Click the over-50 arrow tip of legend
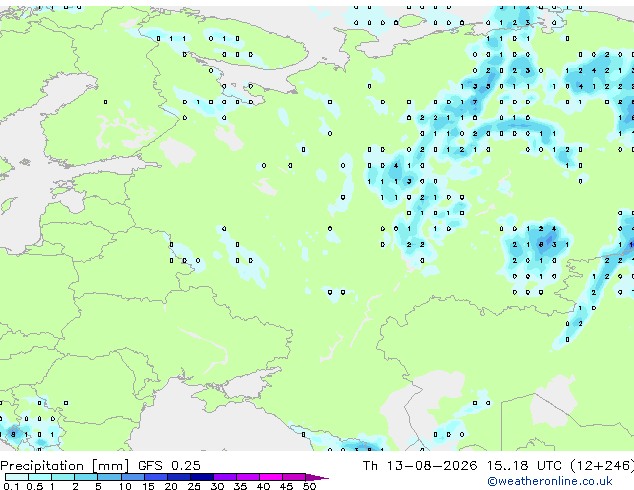 [x=317, y=477]
